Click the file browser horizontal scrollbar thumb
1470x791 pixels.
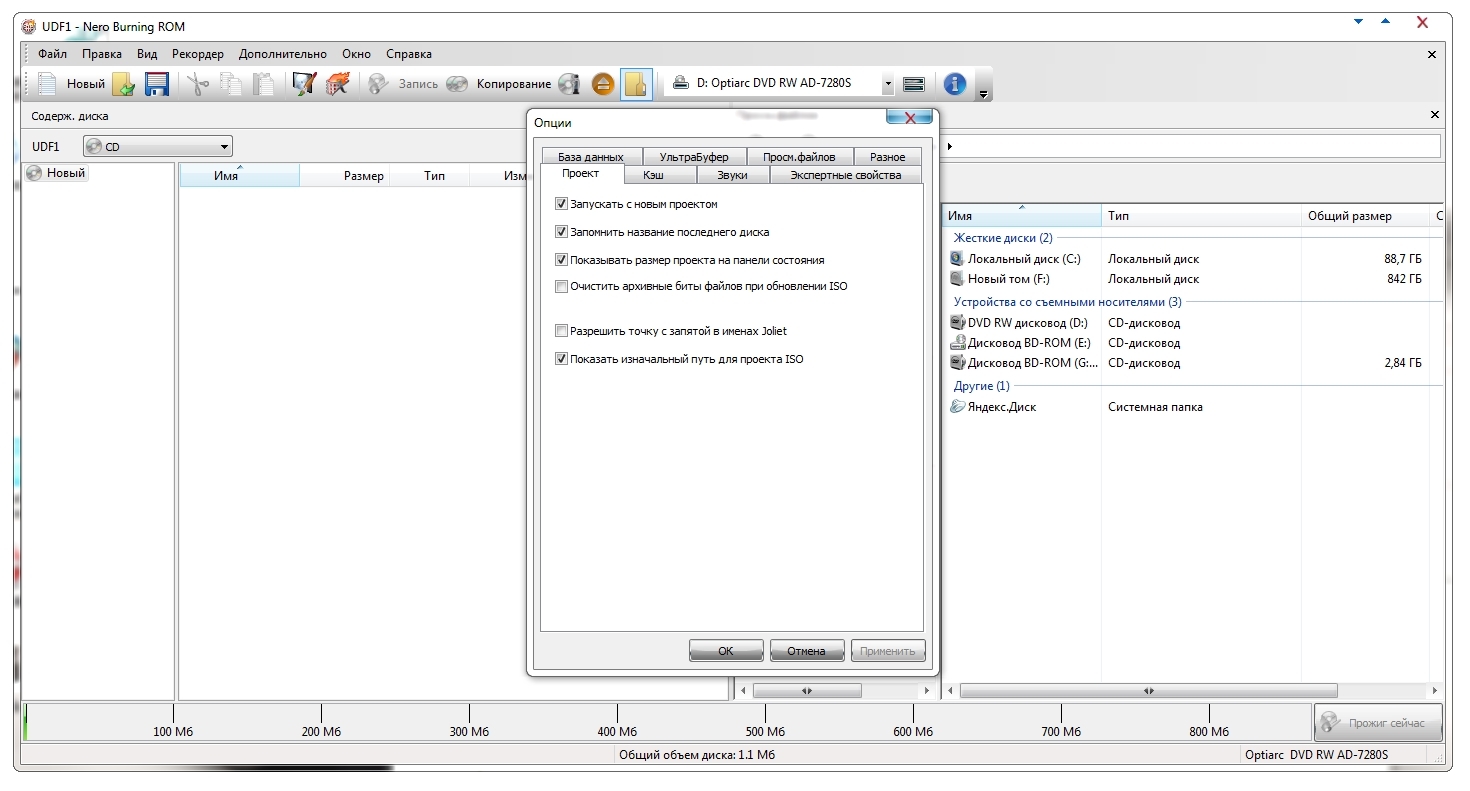pos(1148,690)
